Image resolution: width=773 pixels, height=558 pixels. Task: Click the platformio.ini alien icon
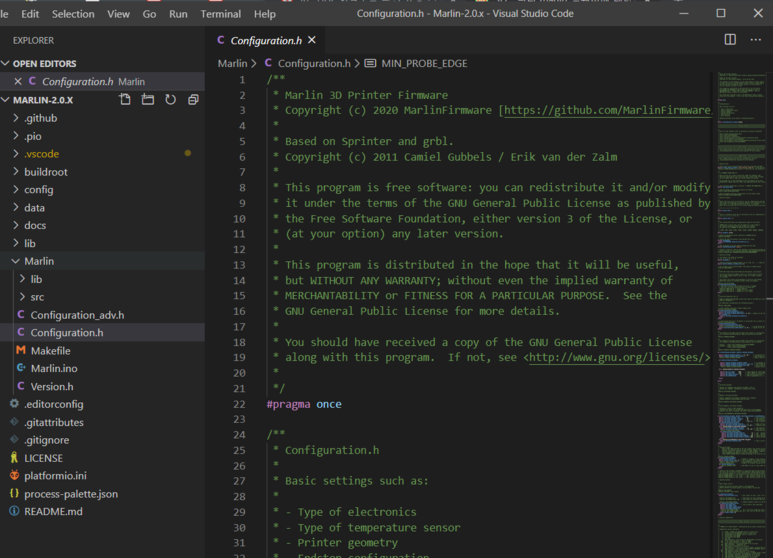(14, 475)
